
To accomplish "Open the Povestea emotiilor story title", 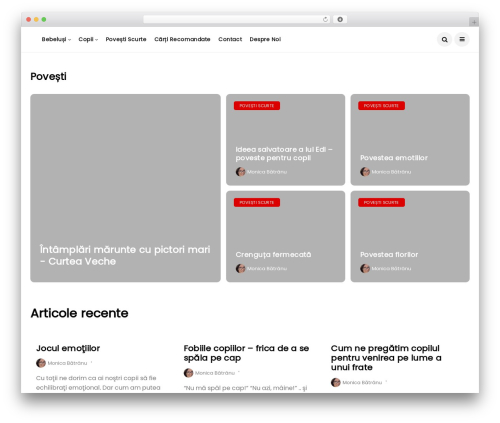I will 394,158.
